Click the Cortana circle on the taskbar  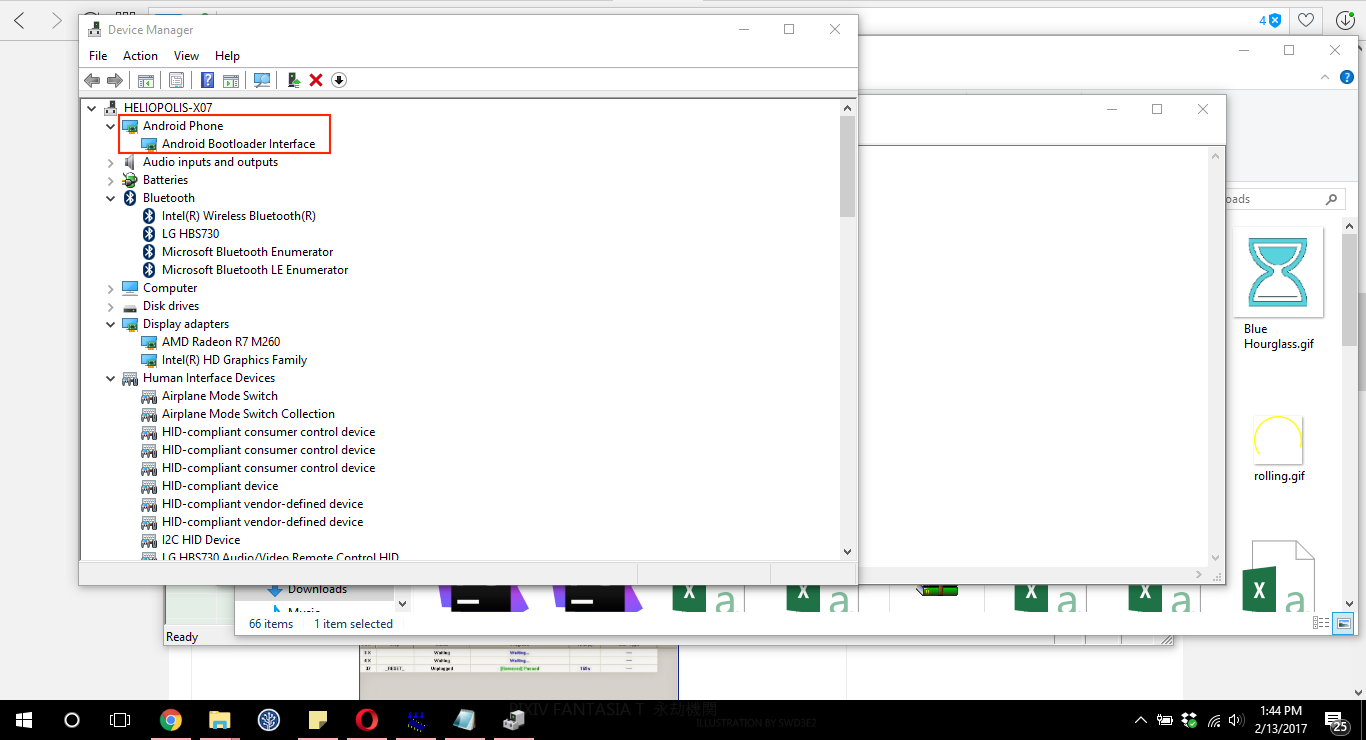(x=72, y=720)
